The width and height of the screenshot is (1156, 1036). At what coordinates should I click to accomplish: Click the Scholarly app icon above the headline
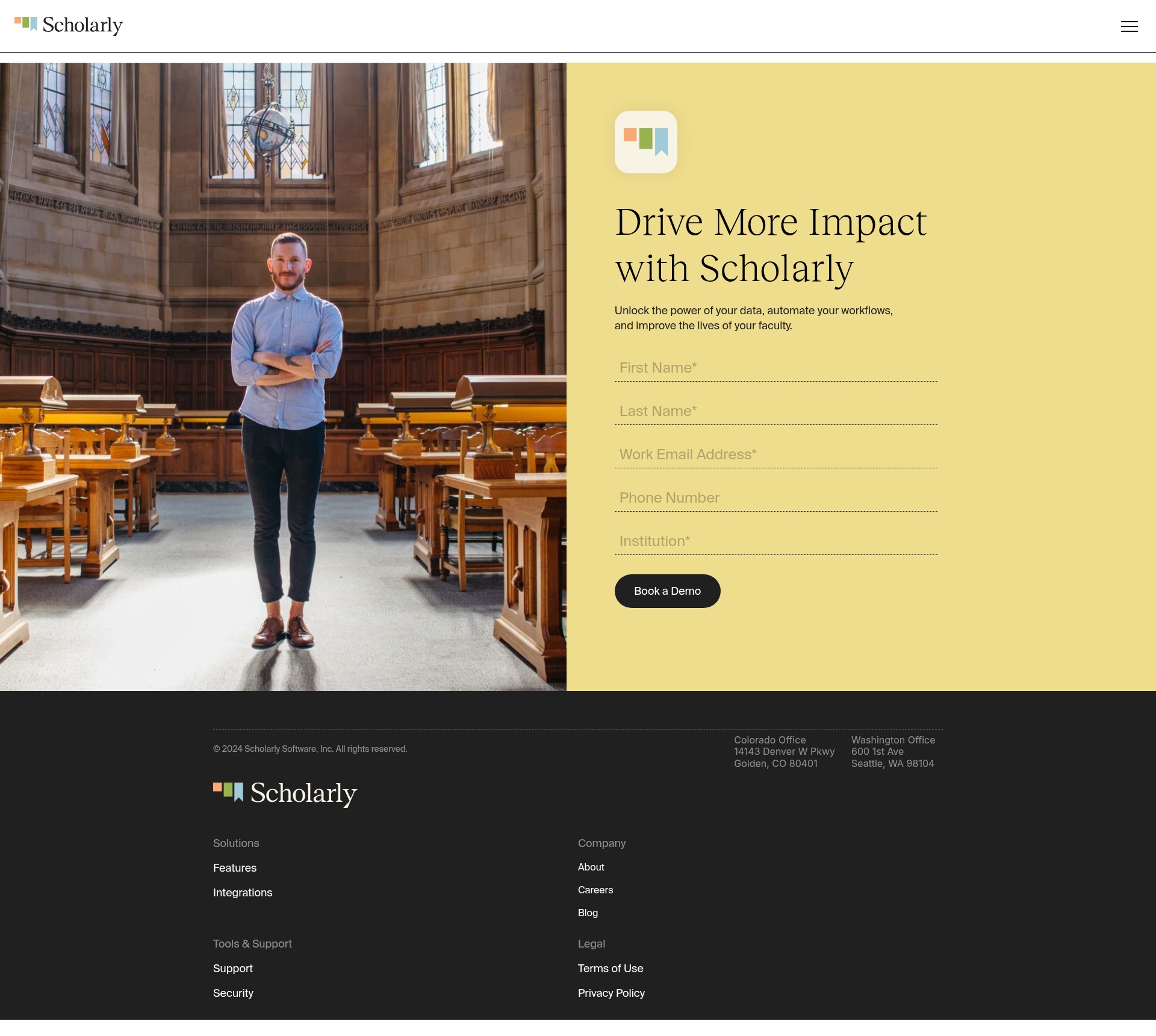[645, 142]
